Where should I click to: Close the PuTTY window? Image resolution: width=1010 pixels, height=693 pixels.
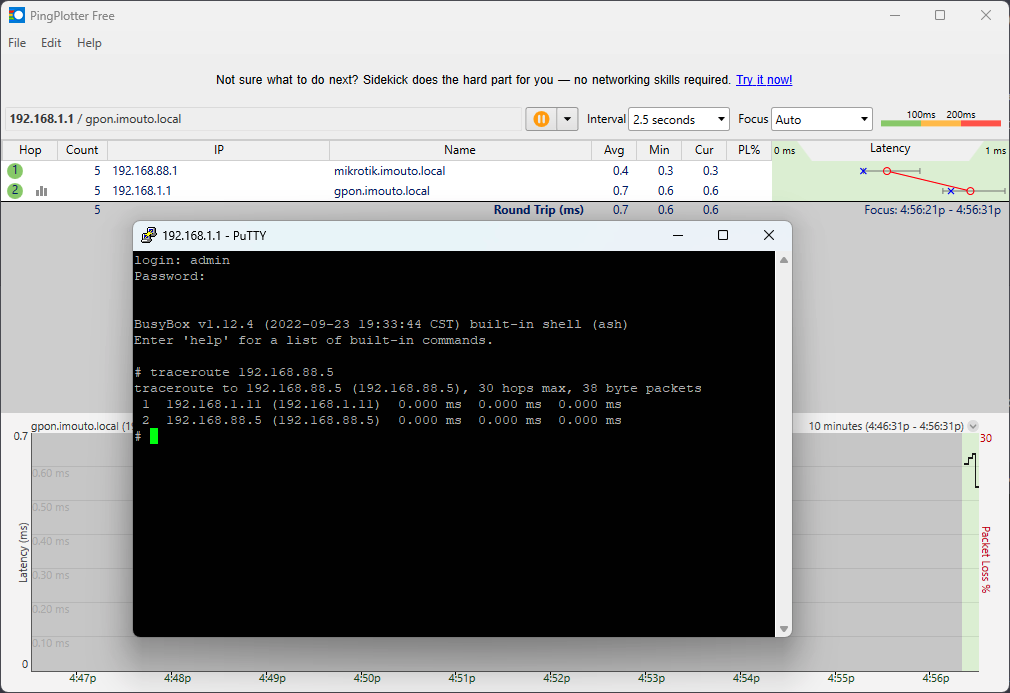click(768, 235)
